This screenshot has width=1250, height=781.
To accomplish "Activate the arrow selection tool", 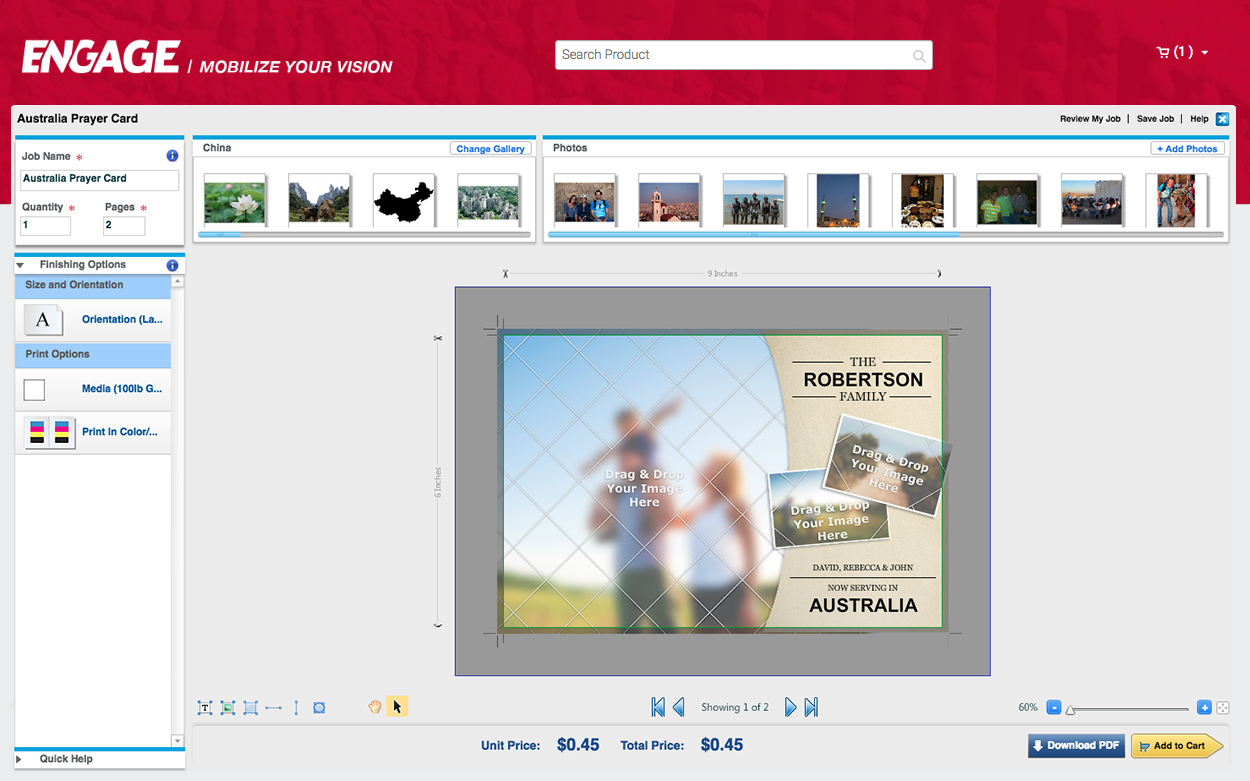I will click(x=397, y=707).
